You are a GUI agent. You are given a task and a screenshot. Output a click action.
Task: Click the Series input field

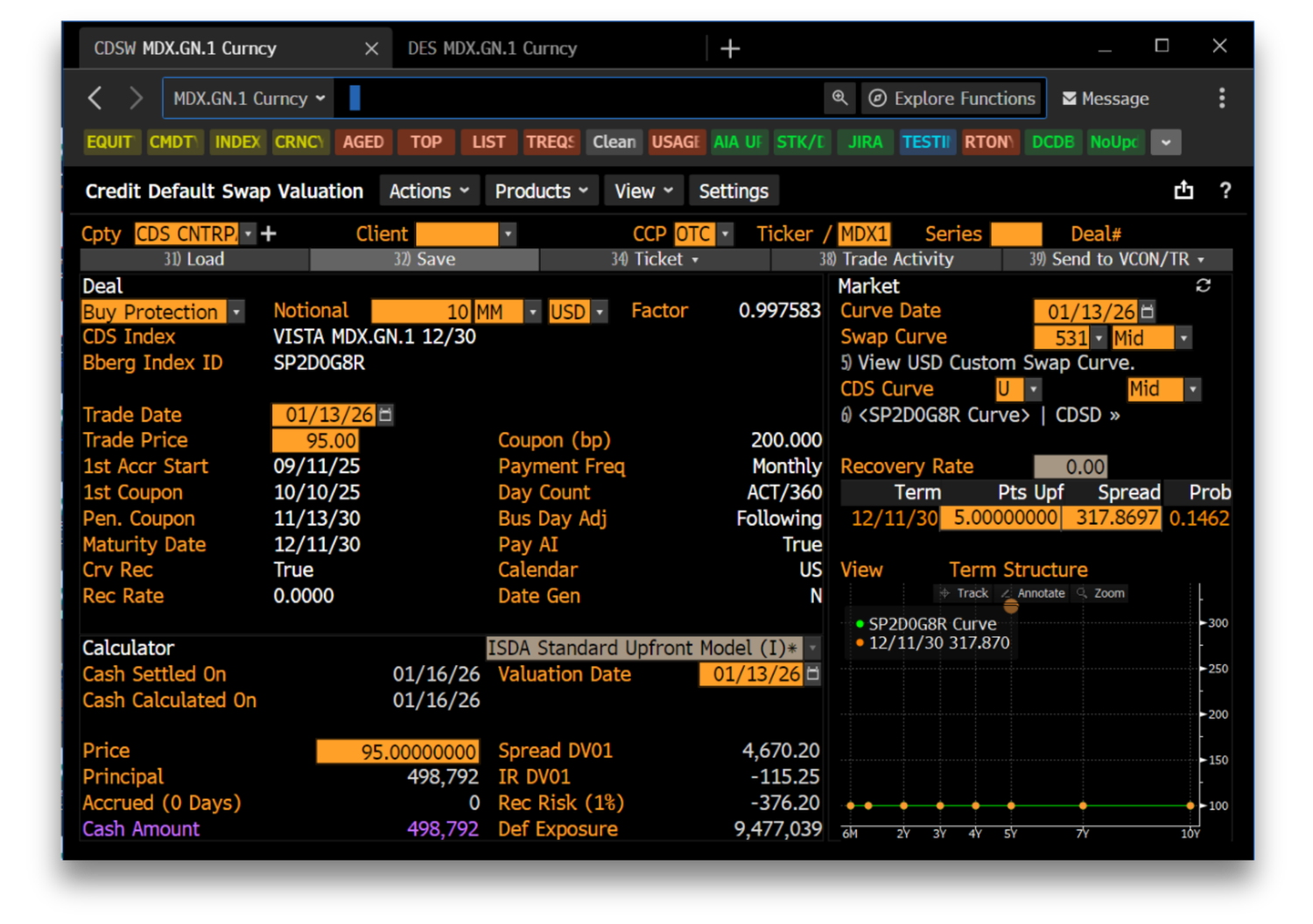tap(1016, 234)
